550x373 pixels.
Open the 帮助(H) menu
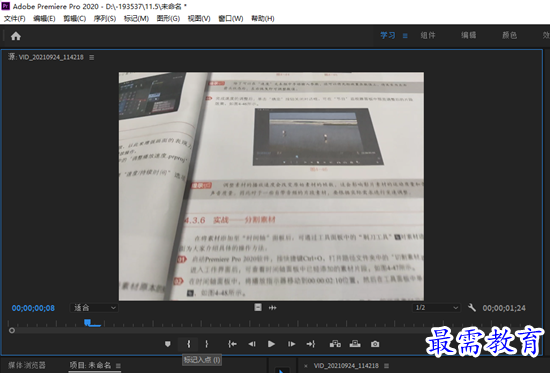263,19
